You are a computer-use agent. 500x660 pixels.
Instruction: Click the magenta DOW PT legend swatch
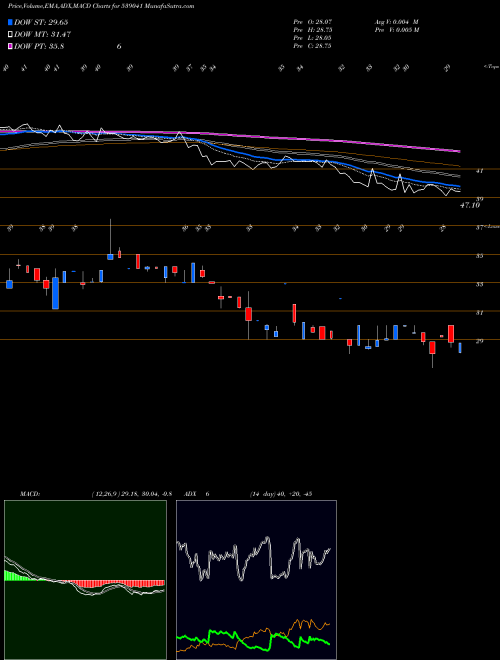pyautogui.click(x=10, y=46)
